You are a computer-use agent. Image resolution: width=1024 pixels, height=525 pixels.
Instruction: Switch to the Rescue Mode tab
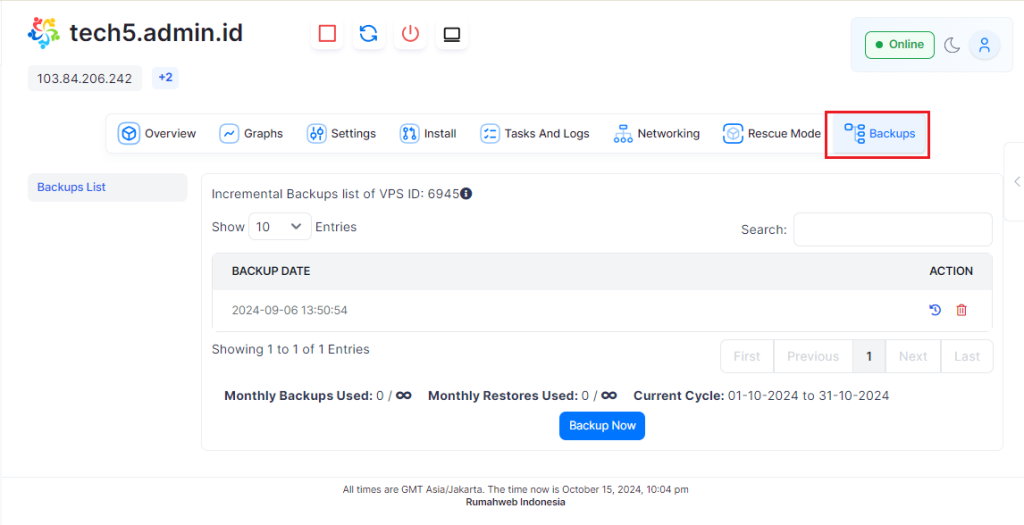coord(772,134)
